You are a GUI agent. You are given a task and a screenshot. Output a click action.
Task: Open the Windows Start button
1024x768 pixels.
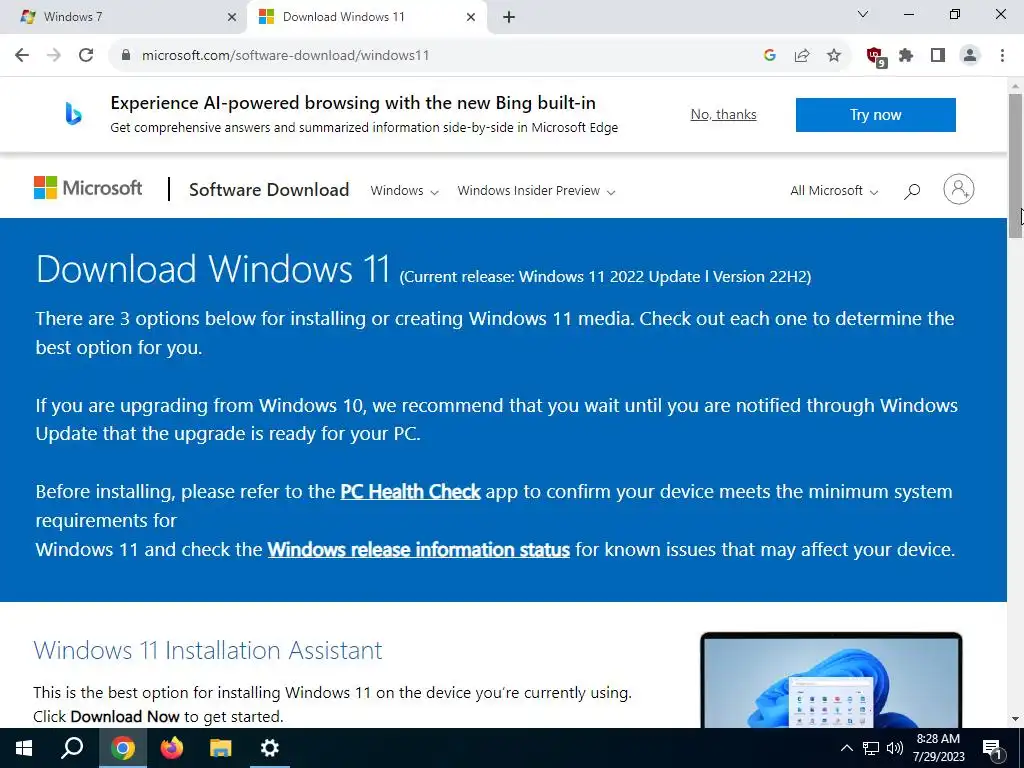(24, 748)
